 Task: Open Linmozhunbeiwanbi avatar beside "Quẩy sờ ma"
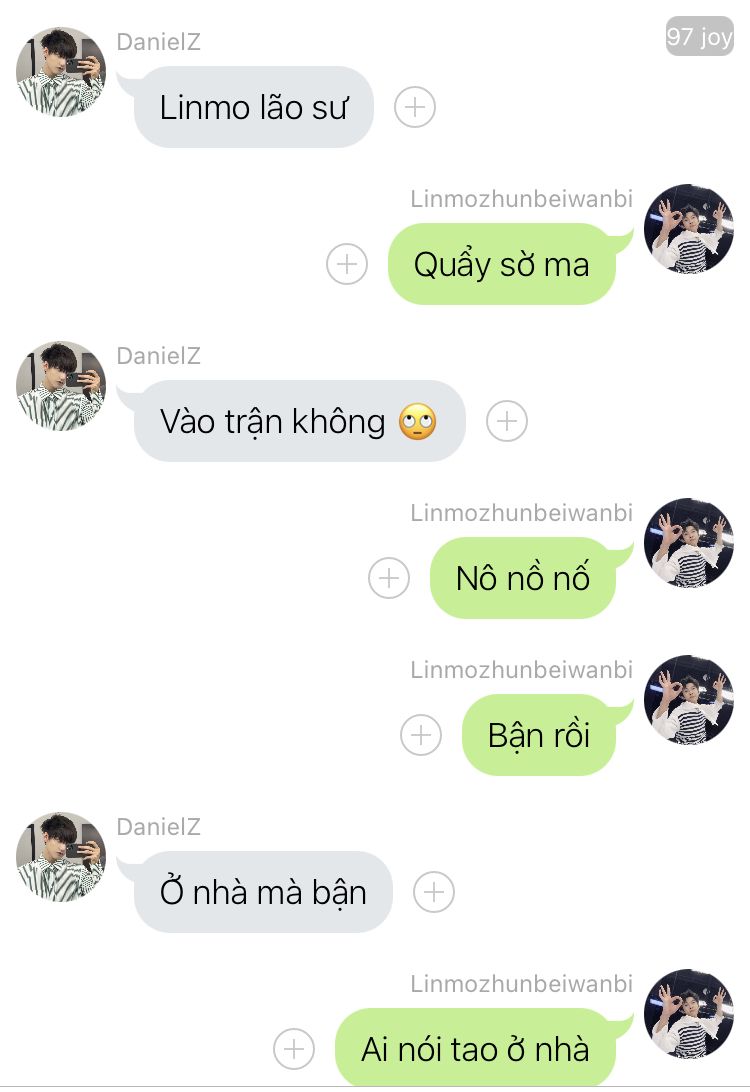click(x=689, y=228)
